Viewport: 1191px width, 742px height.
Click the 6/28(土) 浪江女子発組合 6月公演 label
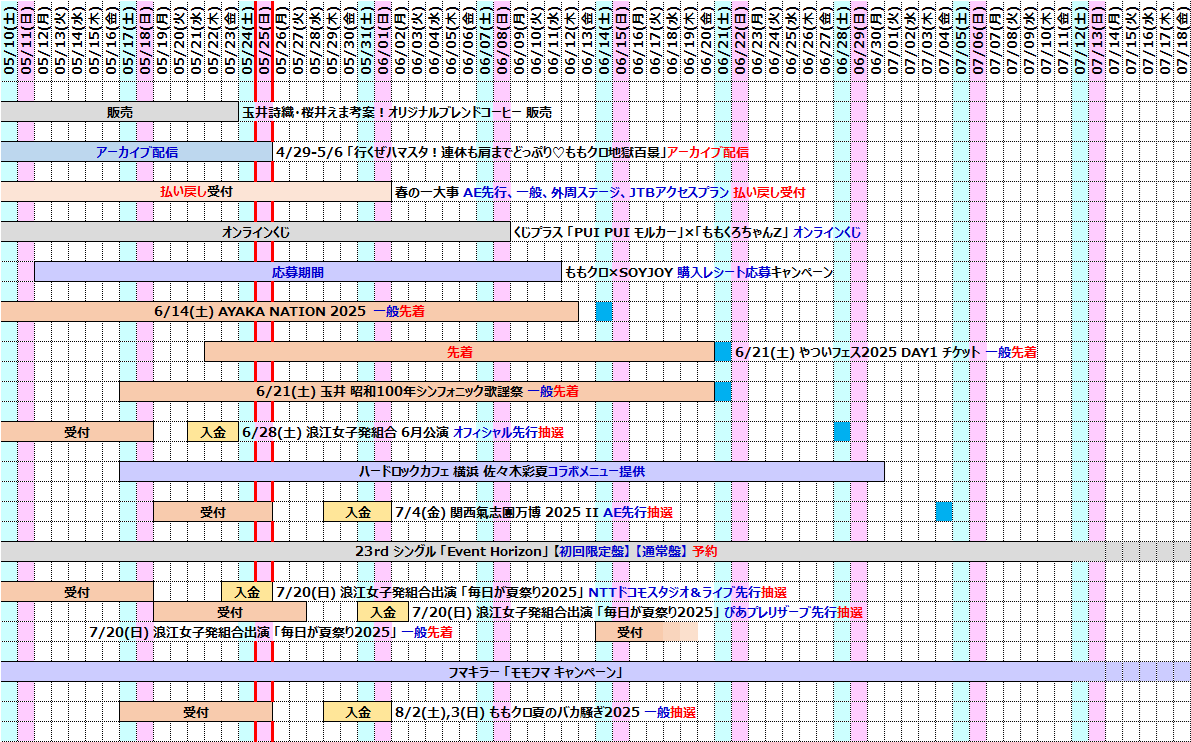click(403, 432)
